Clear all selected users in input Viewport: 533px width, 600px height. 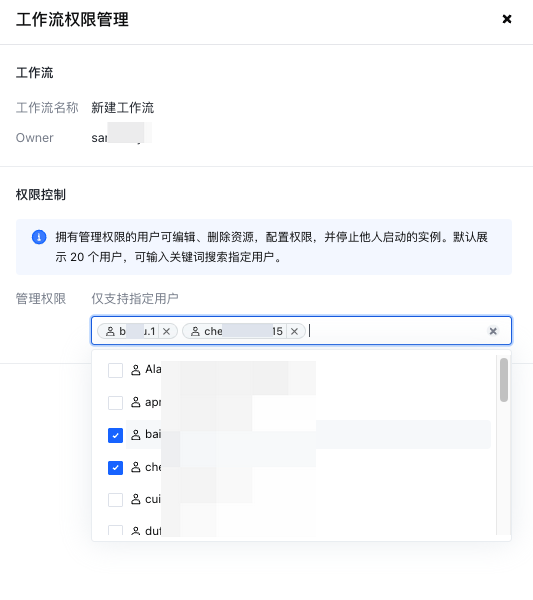493,331
